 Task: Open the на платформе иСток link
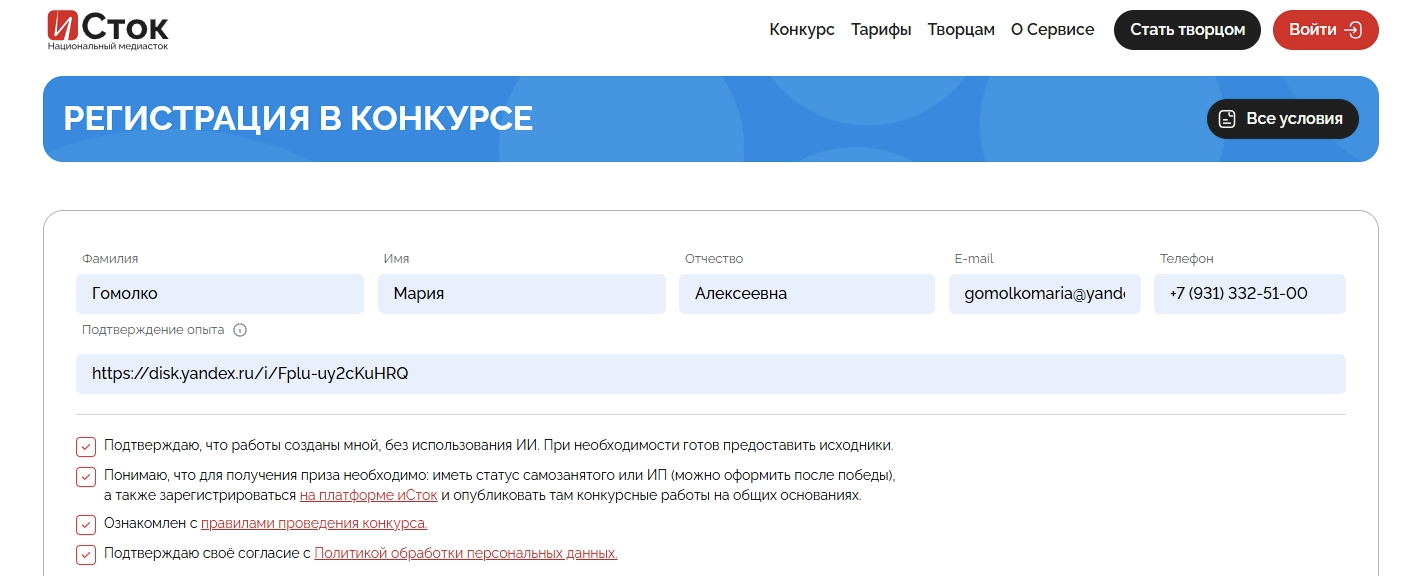coord(368,496)
